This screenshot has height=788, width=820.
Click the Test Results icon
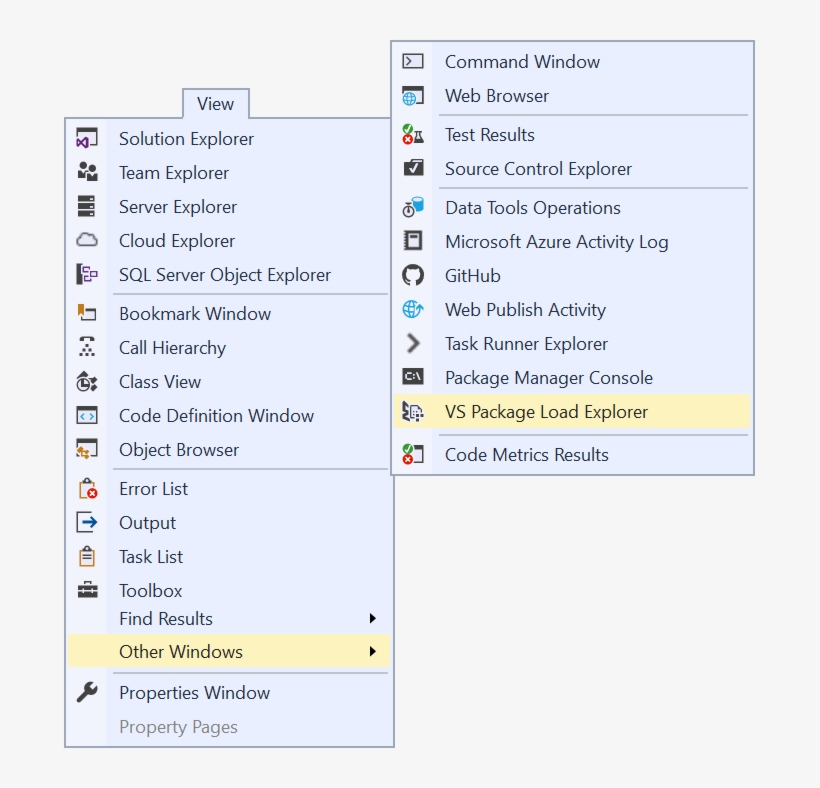point(414,134)
